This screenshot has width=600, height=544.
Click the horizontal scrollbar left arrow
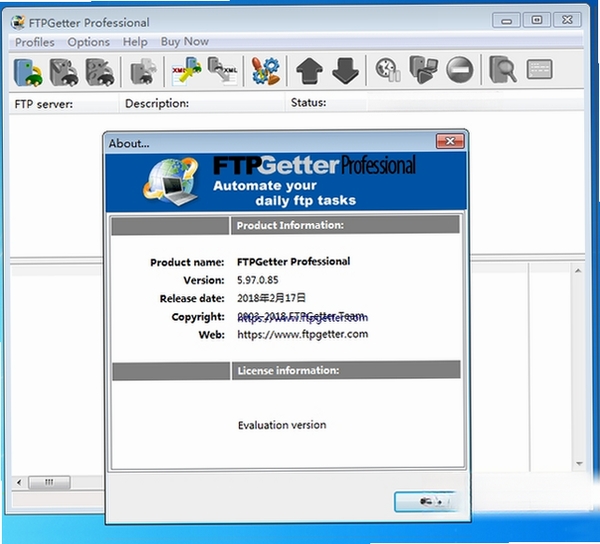(19, 482)
